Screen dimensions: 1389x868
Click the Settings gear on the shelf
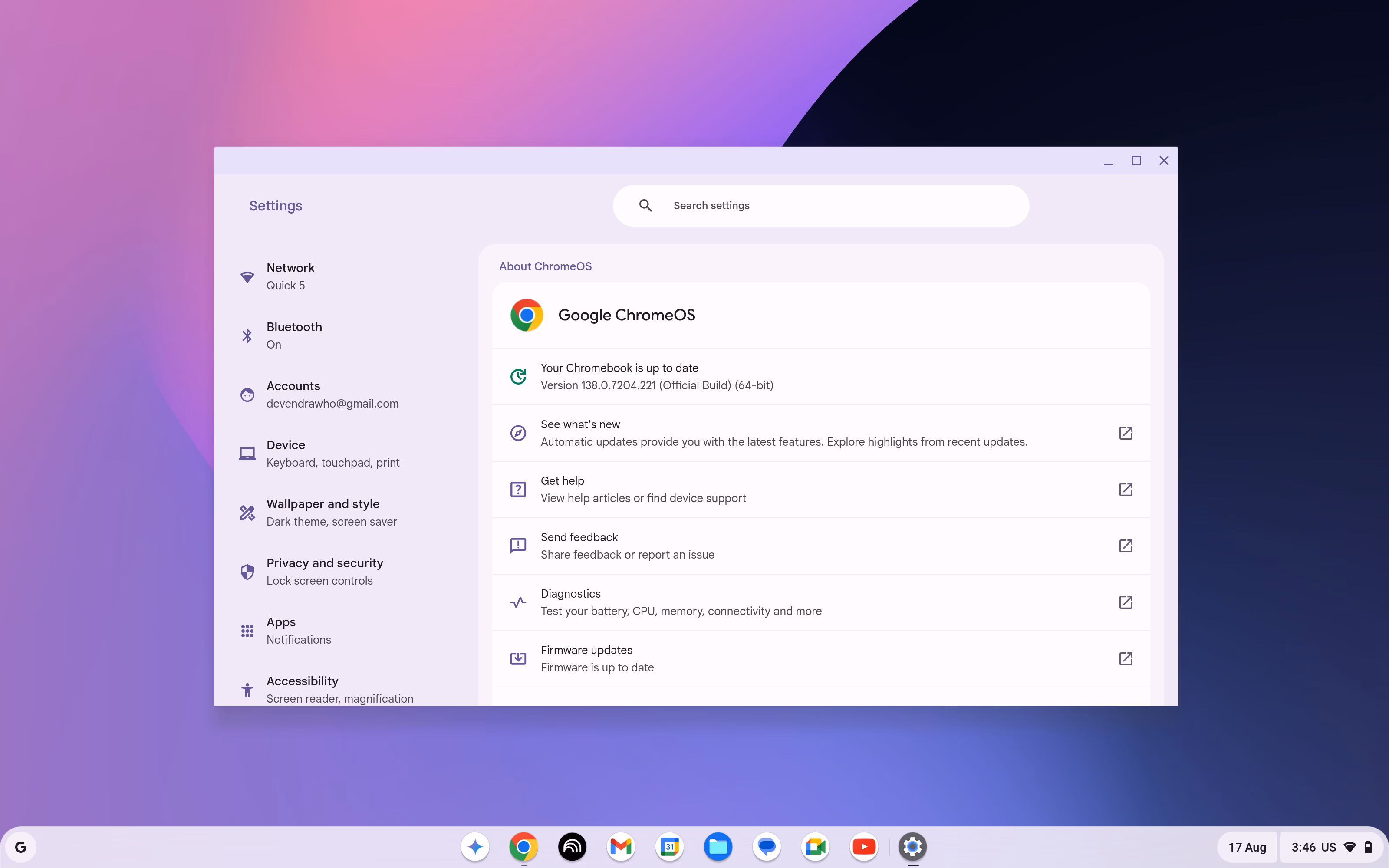(912, 847)
